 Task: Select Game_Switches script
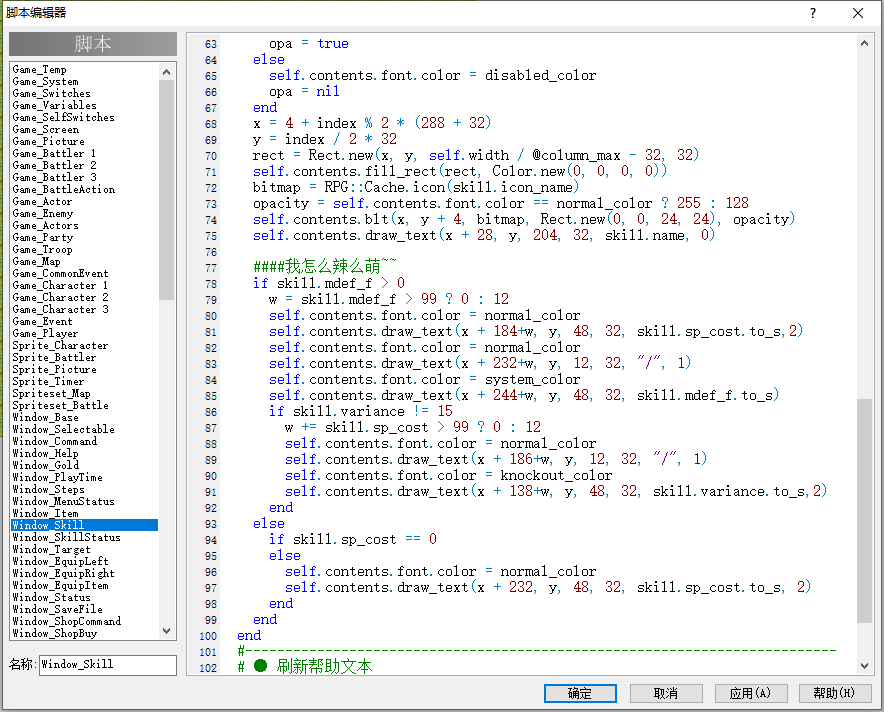tap(51, 93)
